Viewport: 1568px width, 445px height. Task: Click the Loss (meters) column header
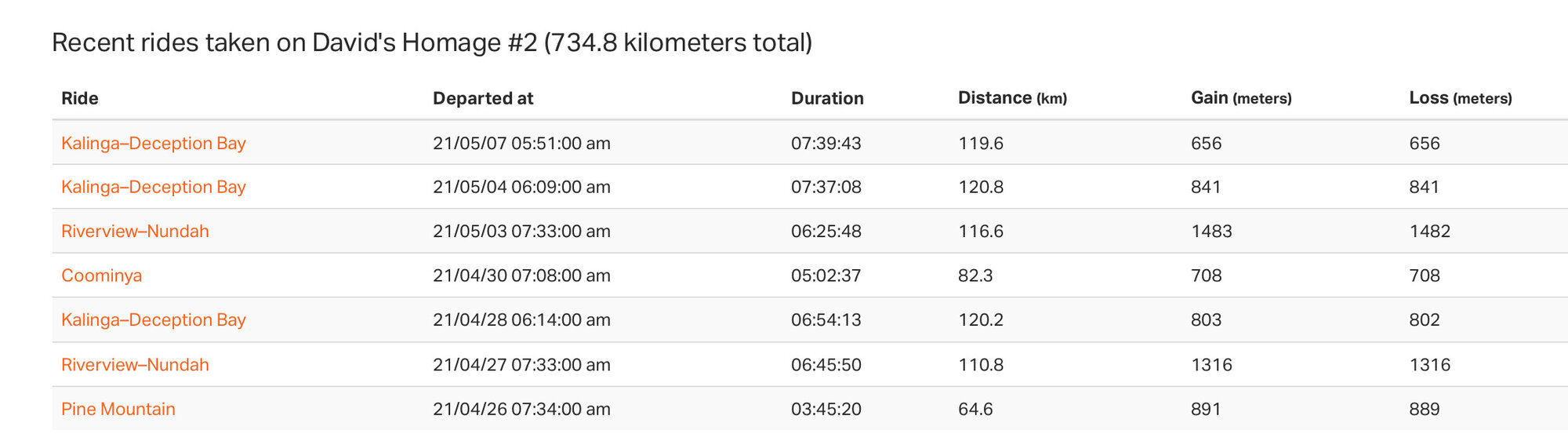click(1461, 99)
